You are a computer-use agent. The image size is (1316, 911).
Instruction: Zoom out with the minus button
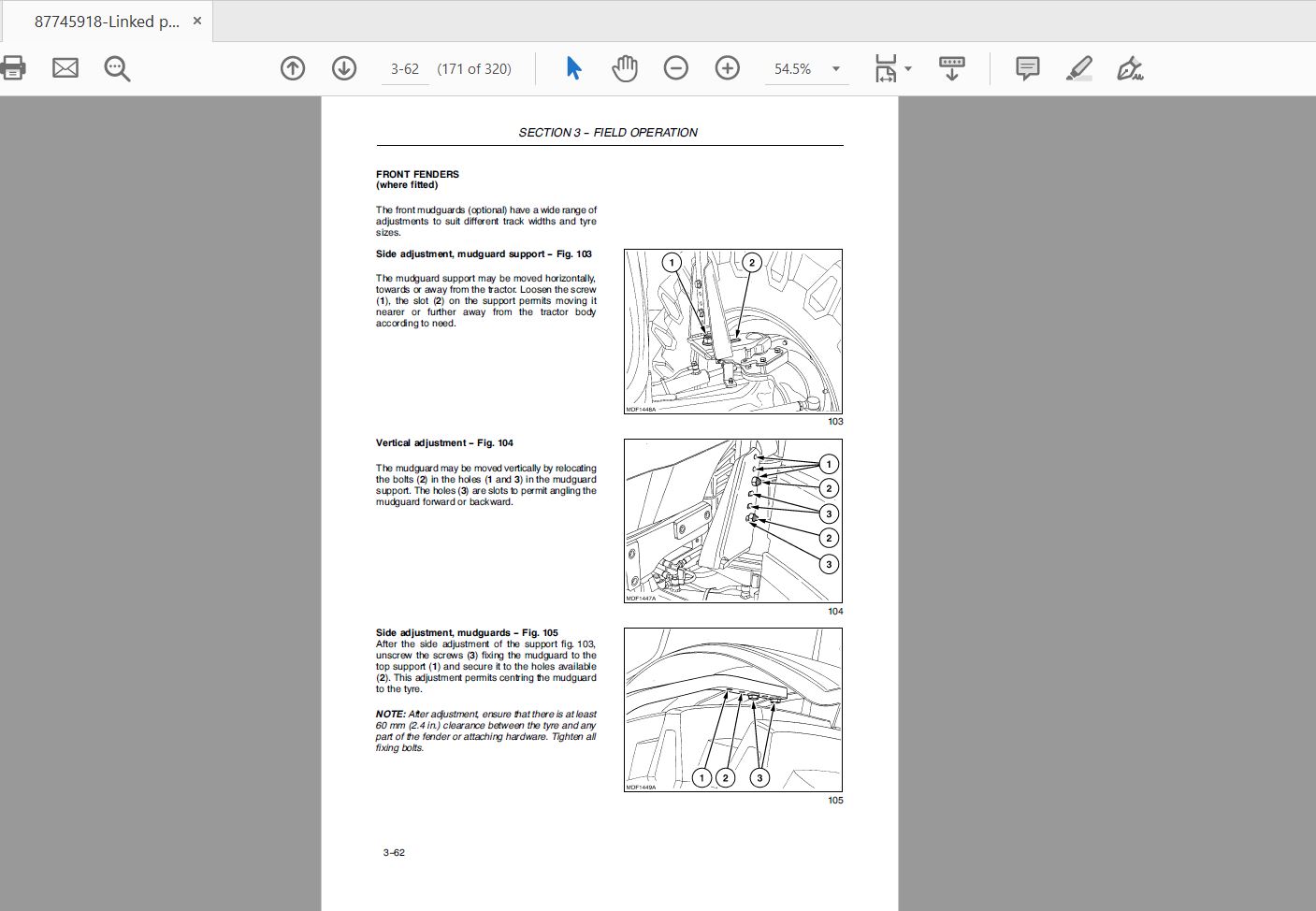coord(676,68)
